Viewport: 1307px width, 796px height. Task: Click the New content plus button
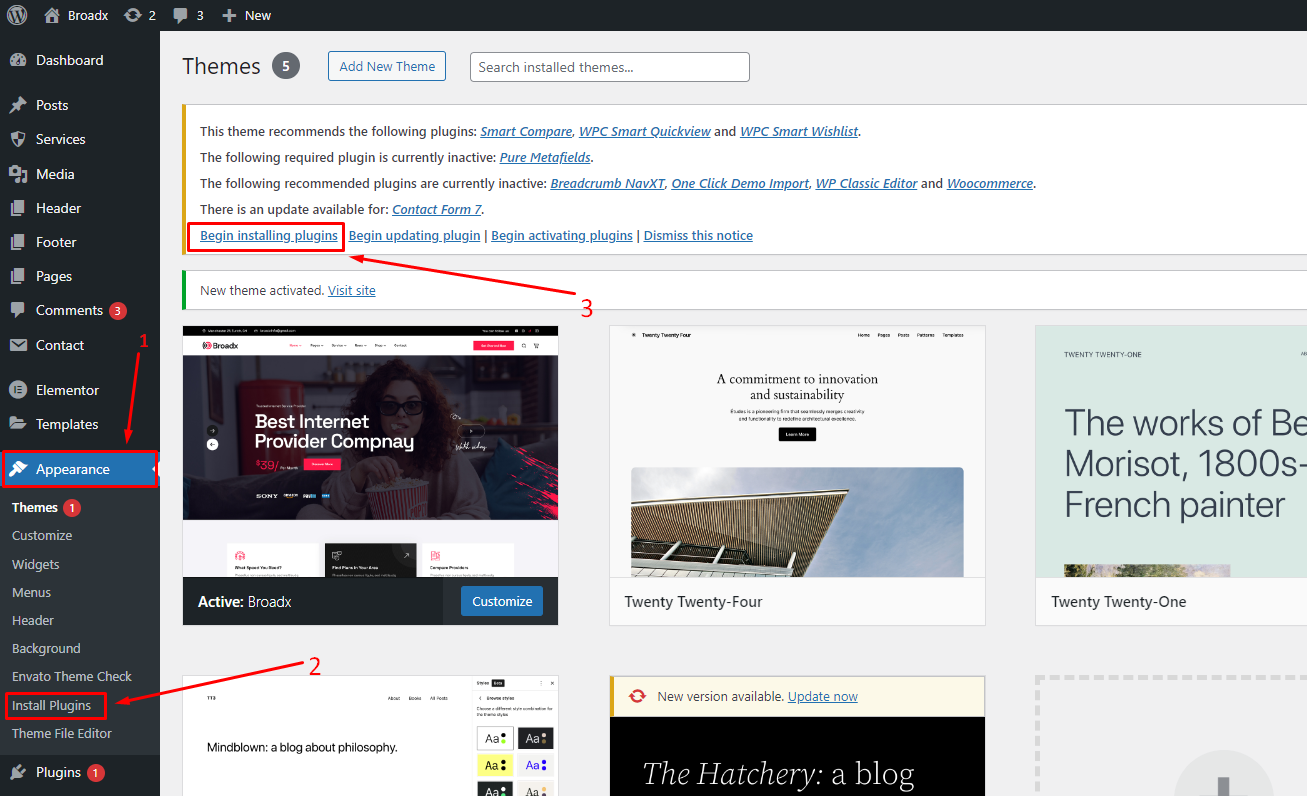tap(246, 15)
